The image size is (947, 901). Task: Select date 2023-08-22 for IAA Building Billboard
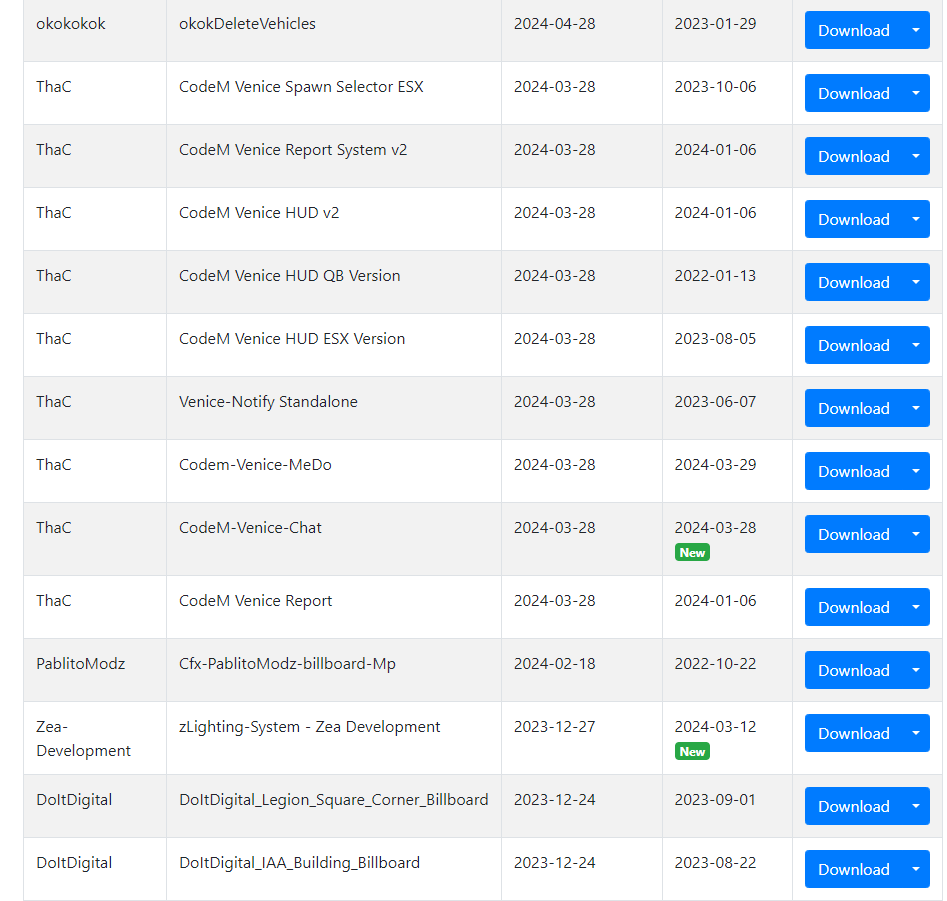coord(715,862)
